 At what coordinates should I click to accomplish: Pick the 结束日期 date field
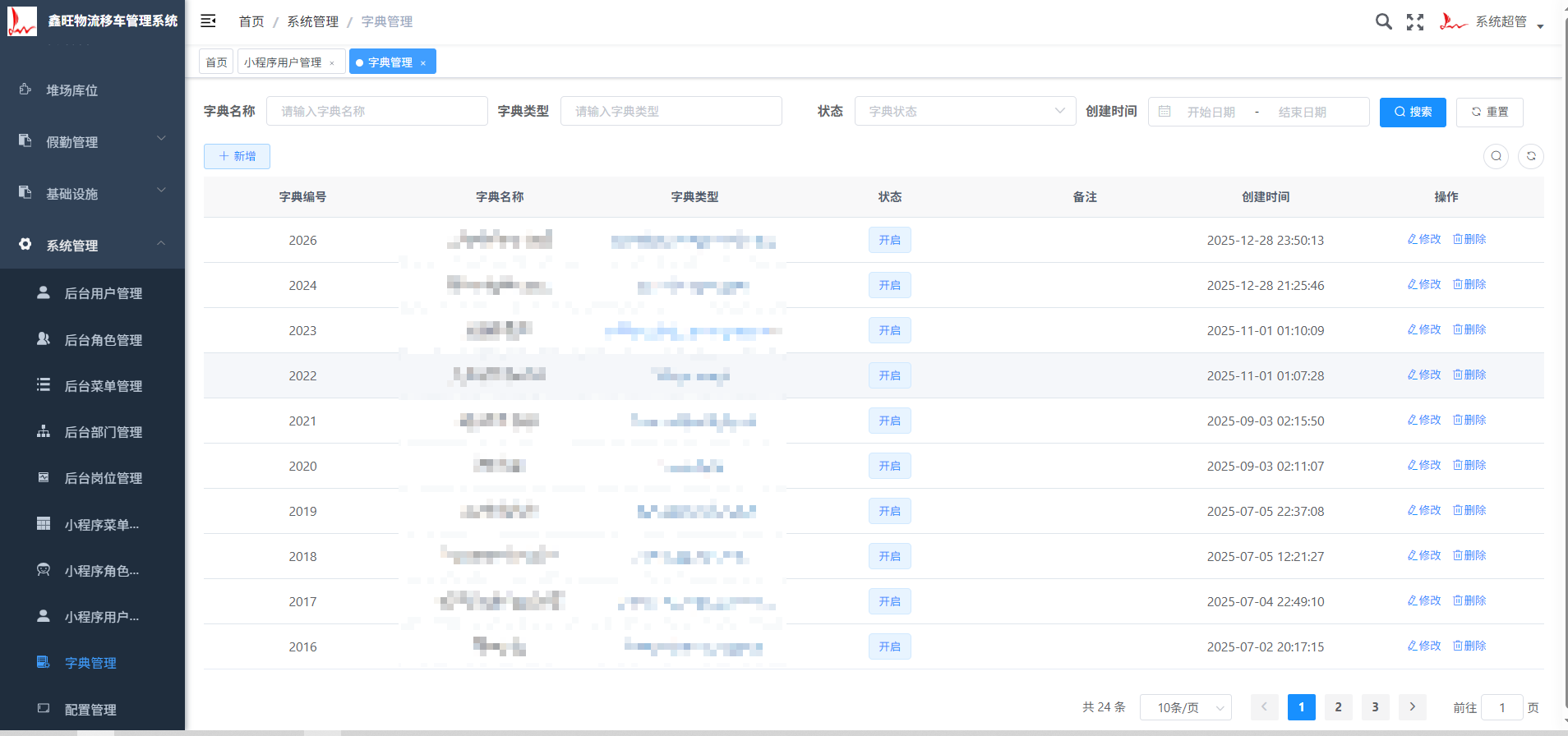coord(1303,112)
